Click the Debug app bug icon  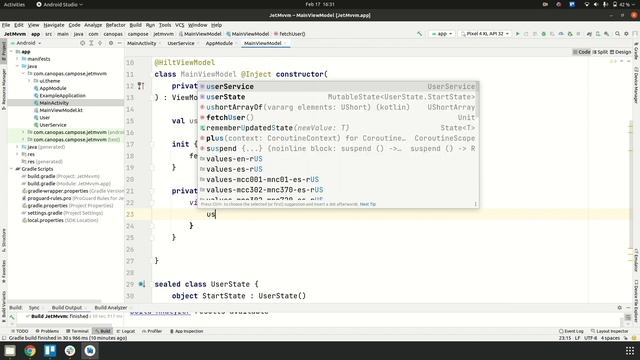(x=544, y=34)
